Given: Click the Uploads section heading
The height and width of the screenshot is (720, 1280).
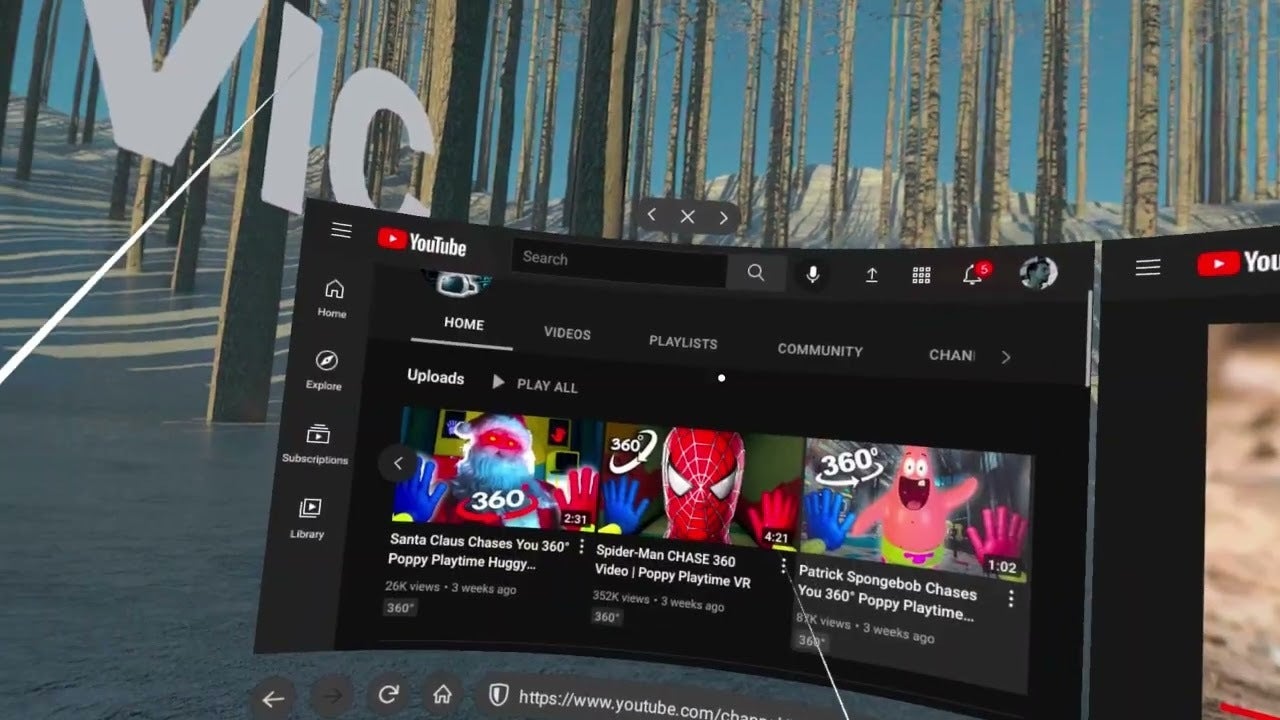Looking at the screenshot, I should pyautogui.click(x=436, y=377).
